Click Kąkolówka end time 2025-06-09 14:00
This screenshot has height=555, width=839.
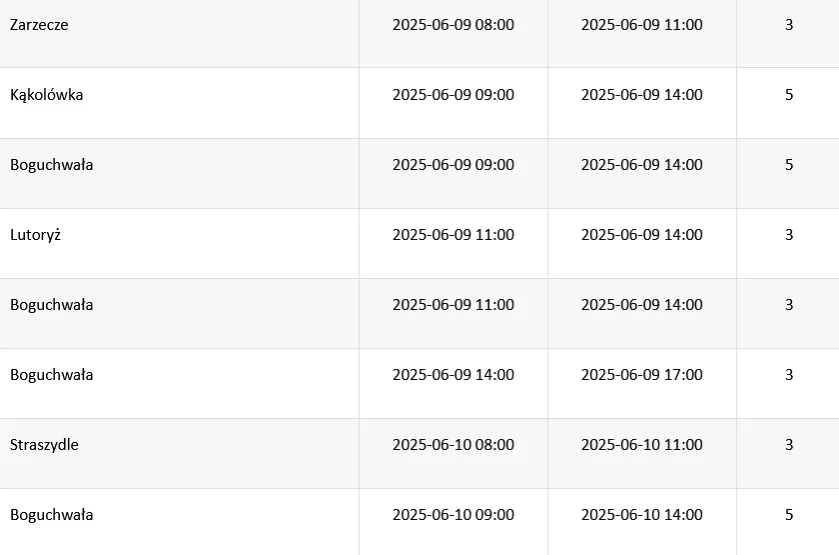tap(642, 95)
